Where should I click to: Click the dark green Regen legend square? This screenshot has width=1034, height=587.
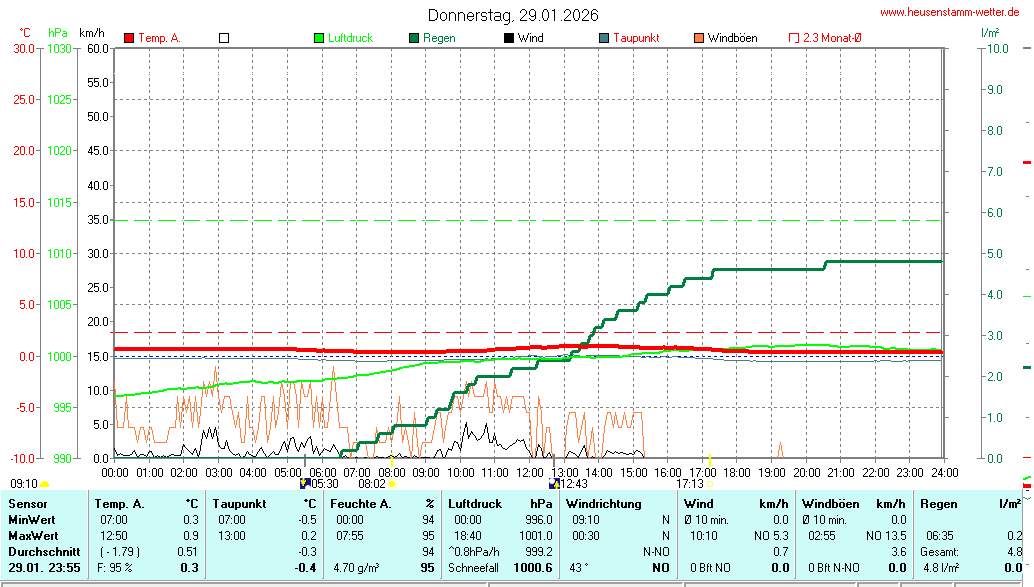pyautogui.click(x=414, y=38)
